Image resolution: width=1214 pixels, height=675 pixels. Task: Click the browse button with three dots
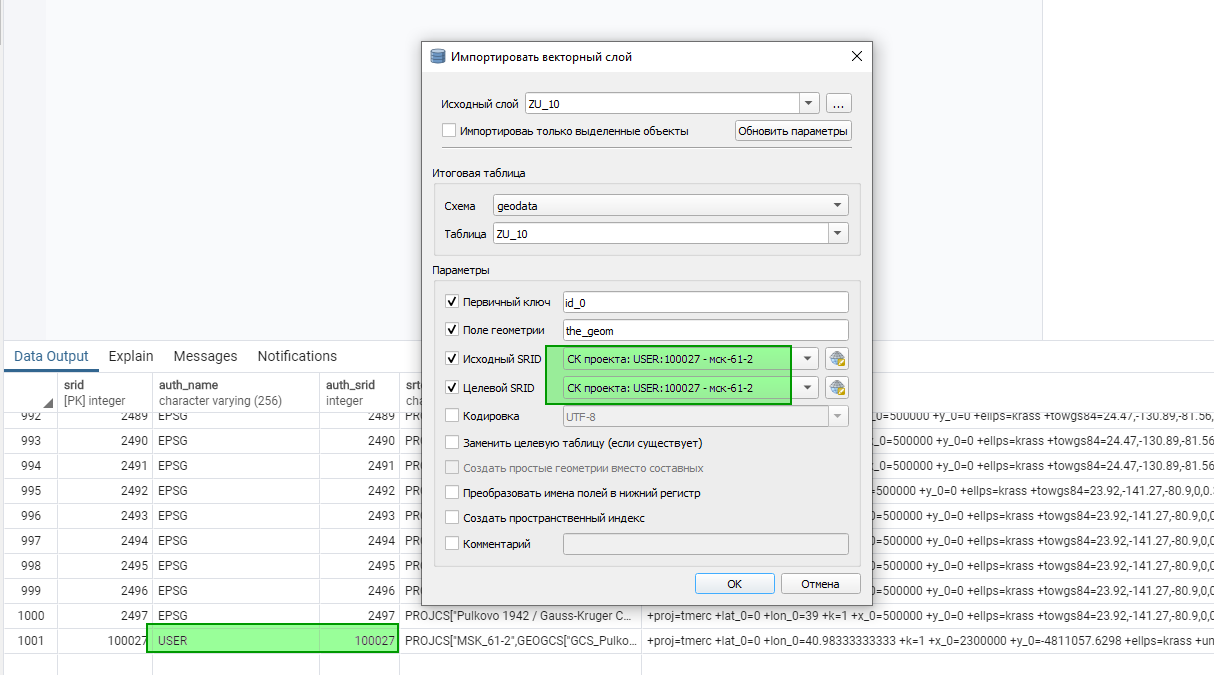(839, 104)
